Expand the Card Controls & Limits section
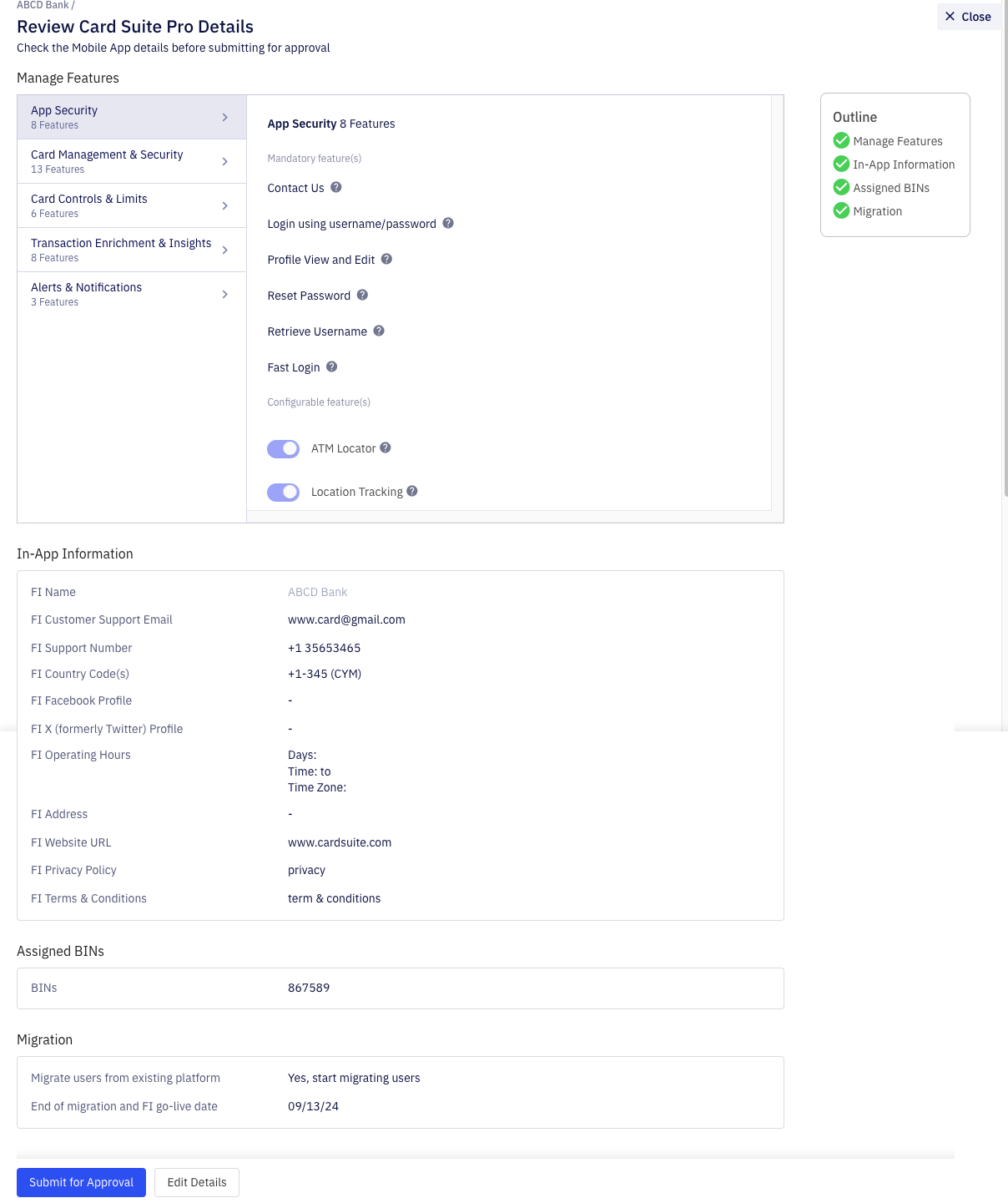 tap(131, 205)
